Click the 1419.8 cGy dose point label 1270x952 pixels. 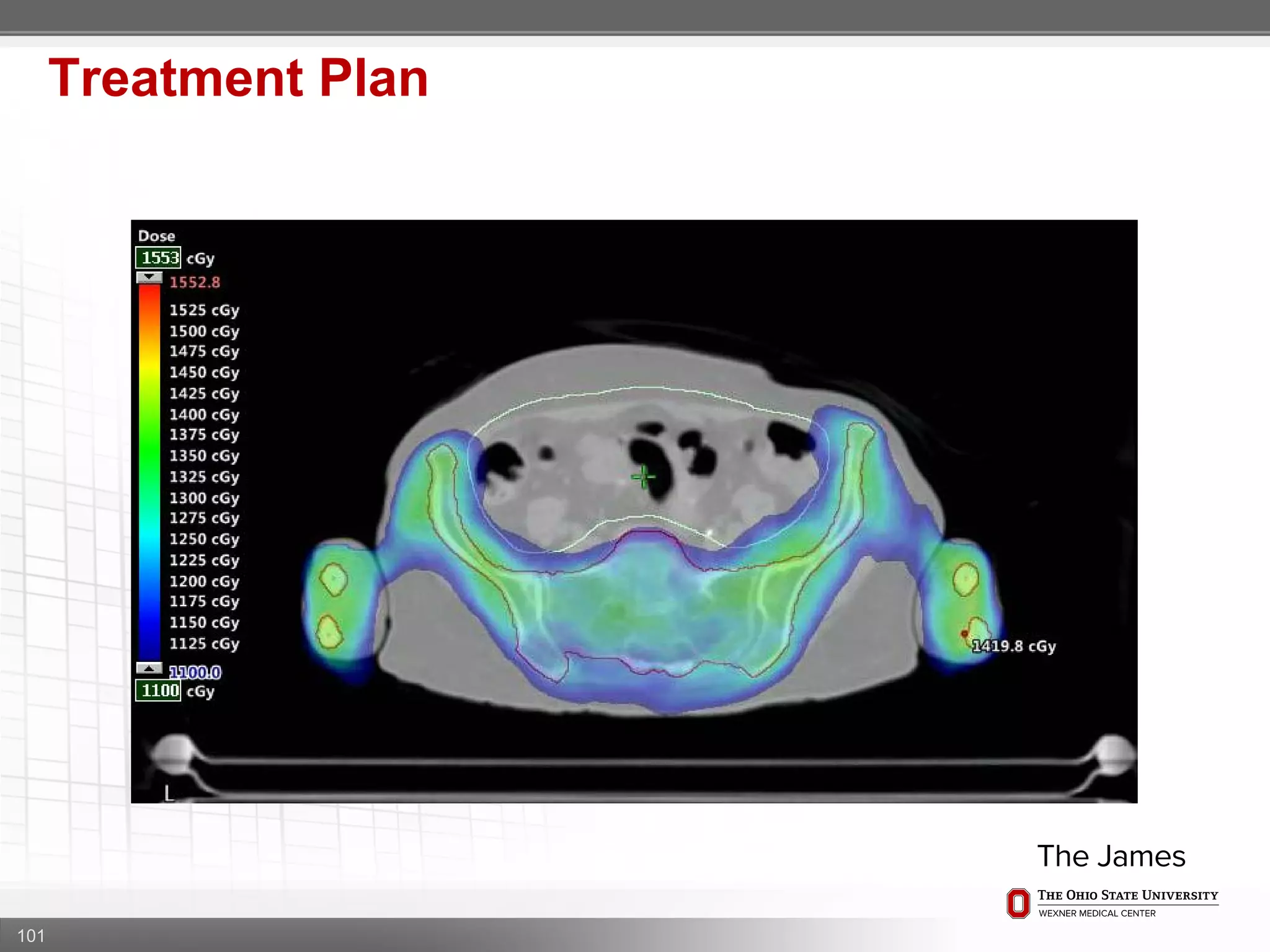(x=1013, y=646)
